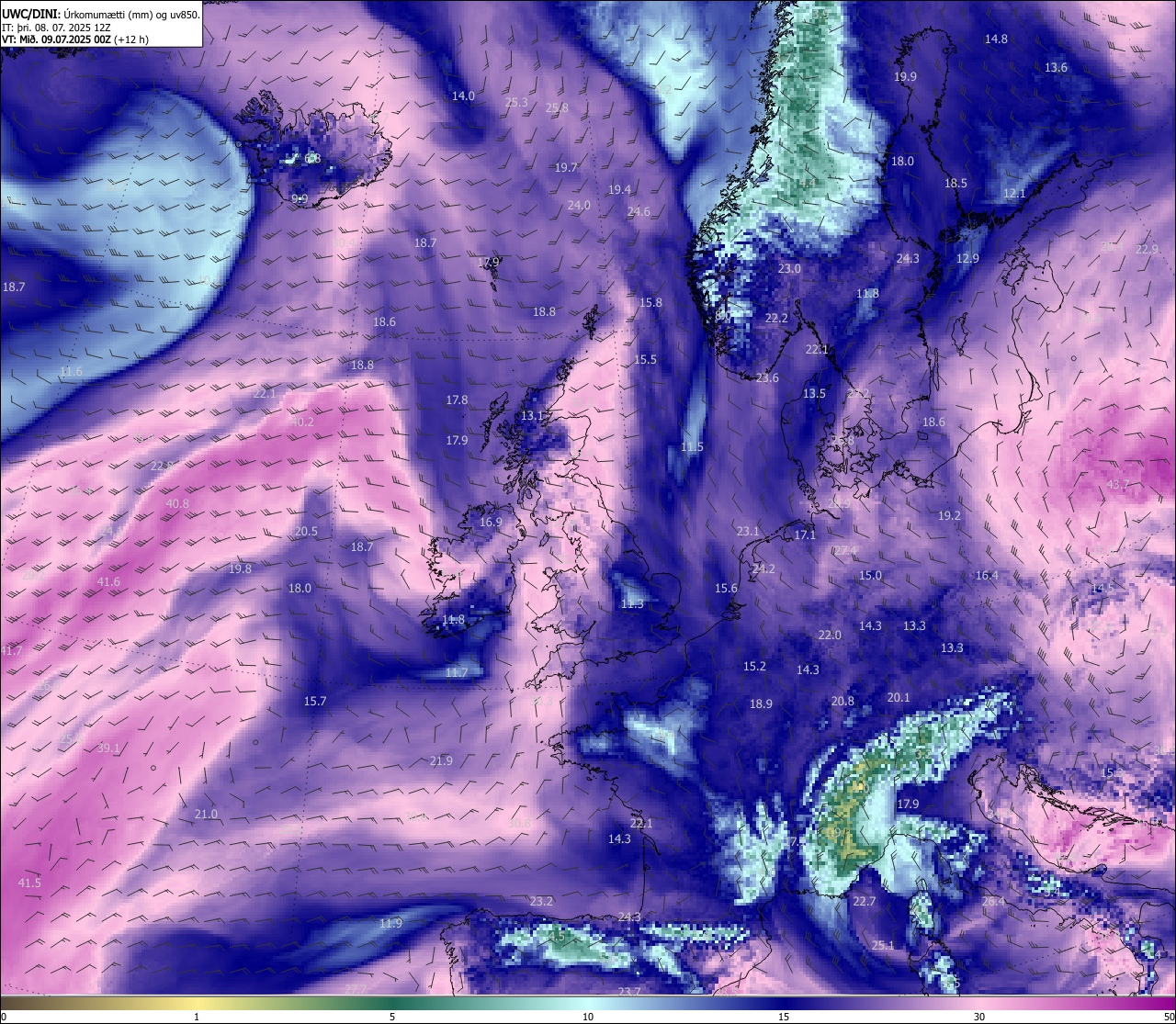Click the 41.6 value on the map
The height and width of the screenshot is (1024, 1176).
tap(107, 582)
